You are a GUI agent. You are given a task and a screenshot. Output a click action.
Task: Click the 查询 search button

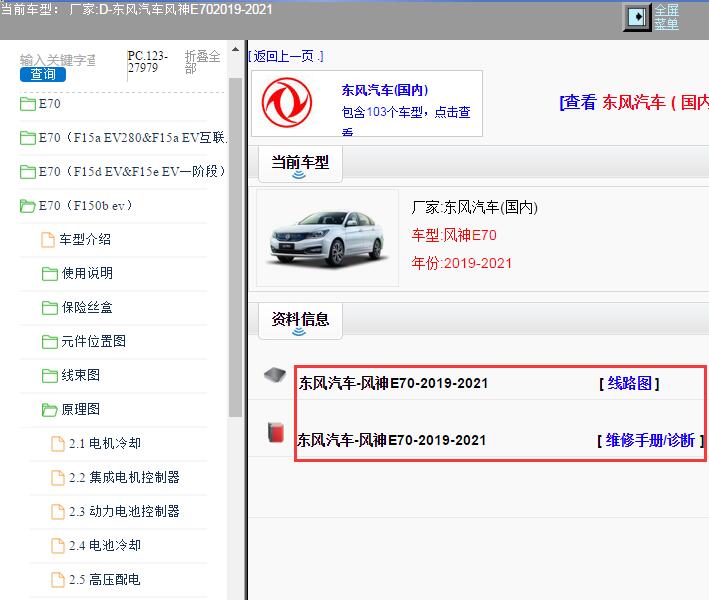[x=43, y=74]
